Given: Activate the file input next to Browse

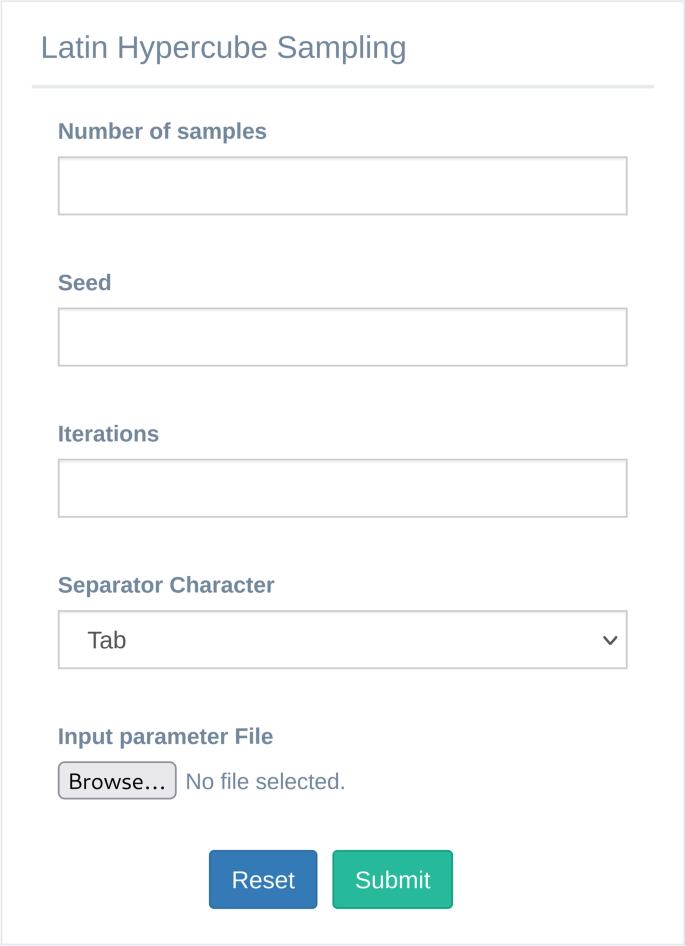Looking at the screenshot, I should pyautogui.click(x=202, y=781).
